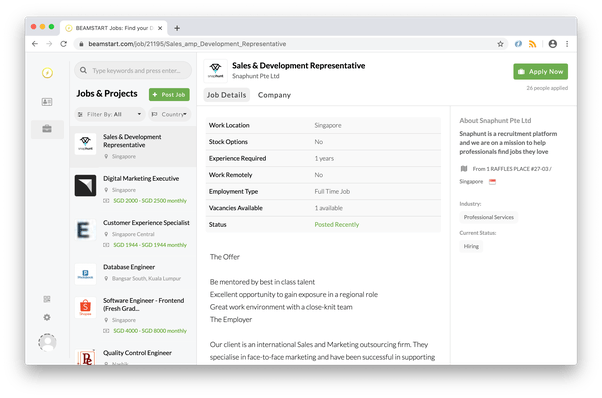Click the Full Time Job value
The height and width of the screenshot is (398, 602).
332,191
